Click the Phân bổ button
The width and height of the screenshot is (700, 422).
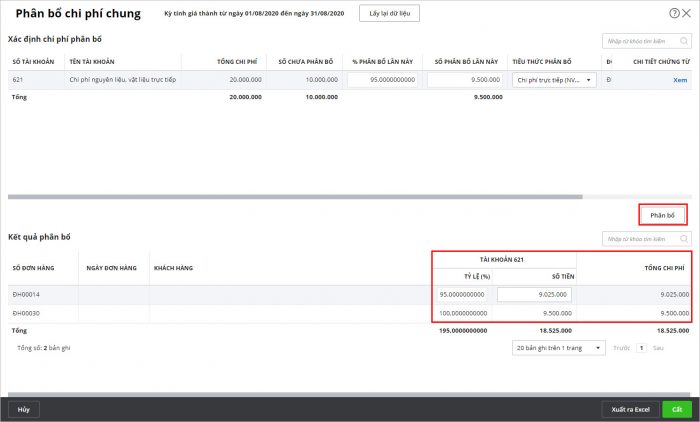(x=662, y=215)
